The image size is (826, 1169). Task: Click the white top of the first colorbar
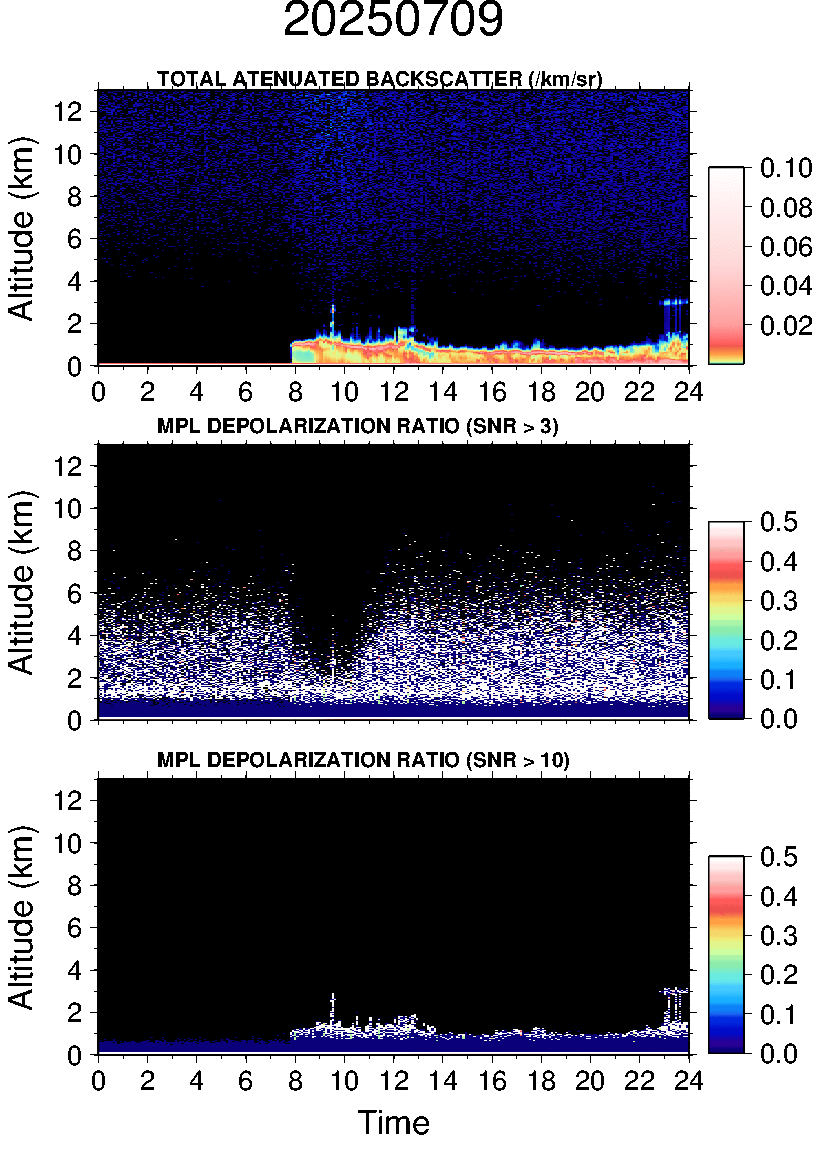tap(726, 180)
